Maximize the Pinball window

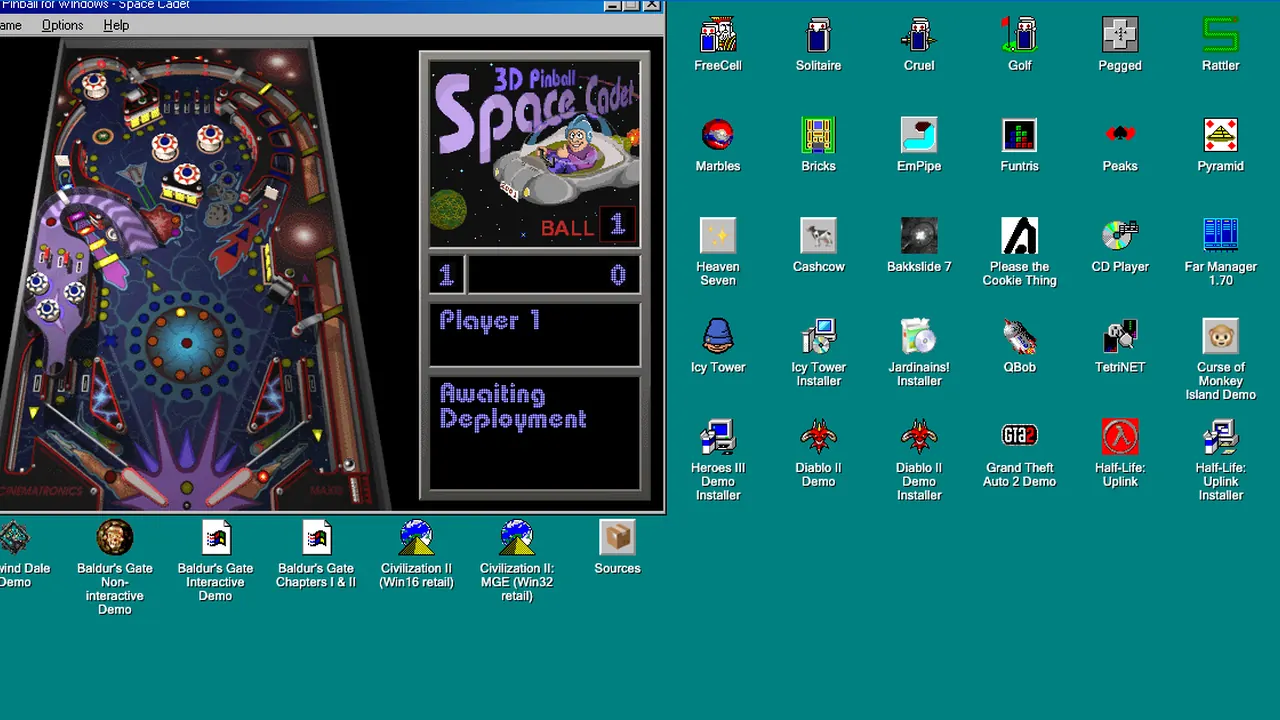632,5
